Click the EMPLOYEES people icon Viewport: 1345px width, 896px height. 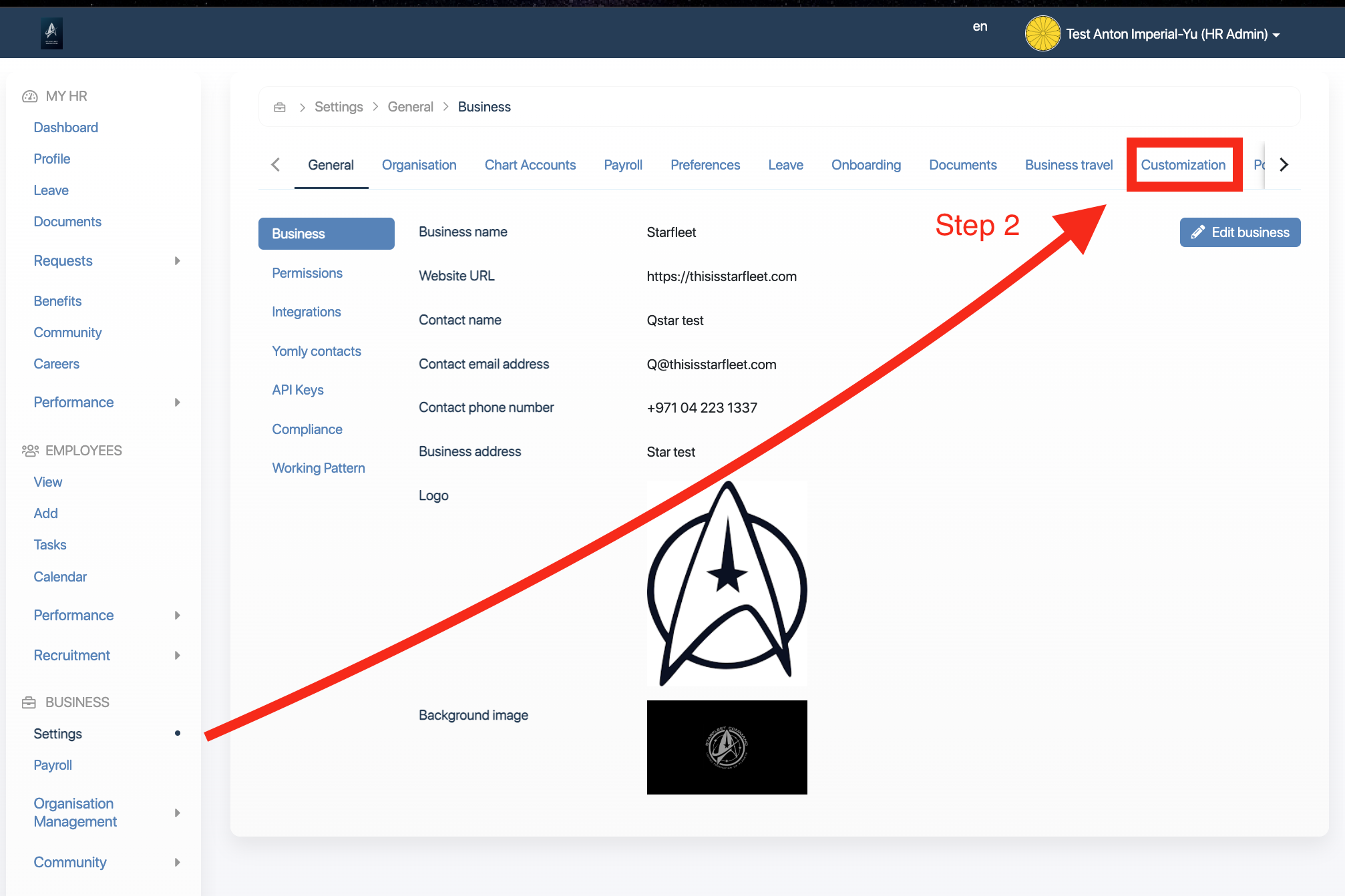tap(30, 451)
